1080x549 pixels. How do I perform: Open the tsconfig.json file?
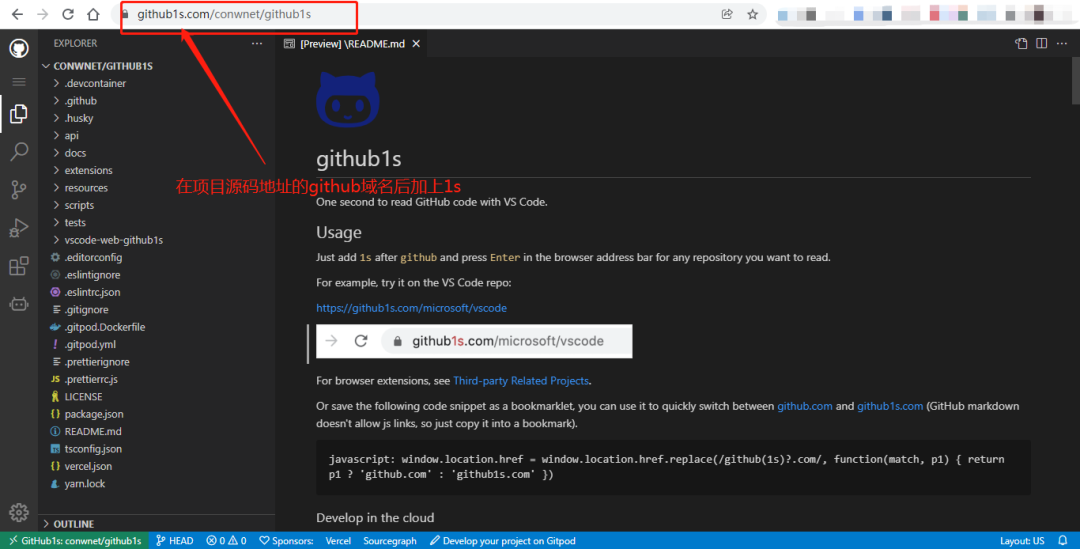pyautogui.click(x=158, y=448)
